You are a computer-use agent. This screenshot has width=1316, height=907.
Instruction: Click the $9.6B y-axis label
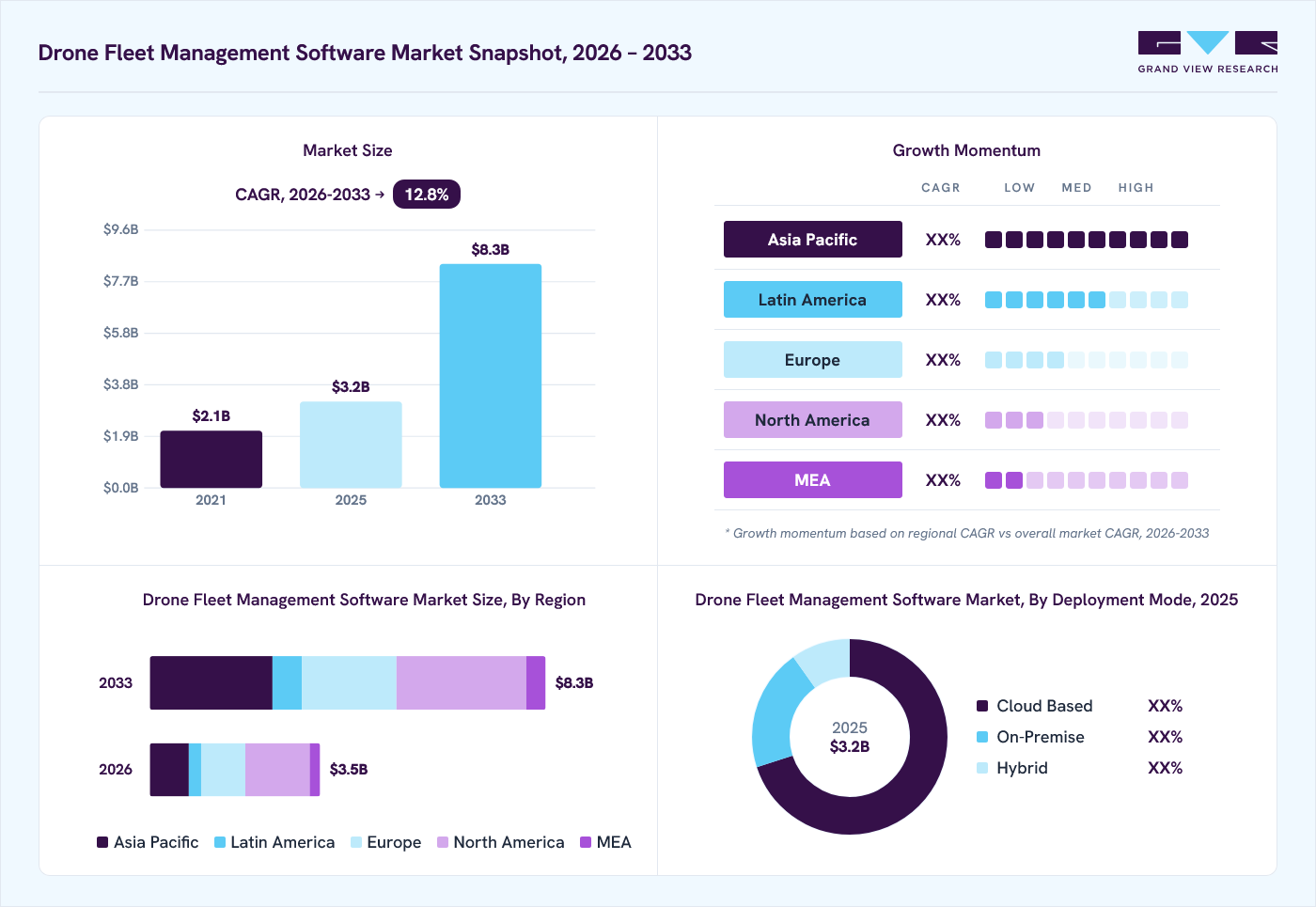(x=121, y=229)
